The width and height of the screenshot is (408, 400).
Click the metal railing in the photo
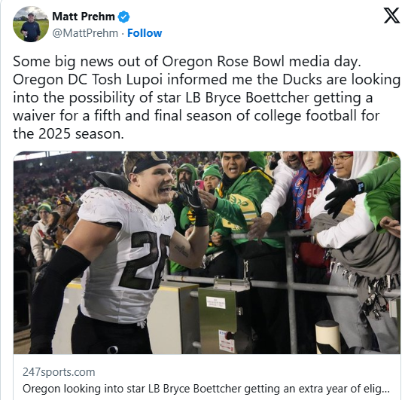coord(283,267)
